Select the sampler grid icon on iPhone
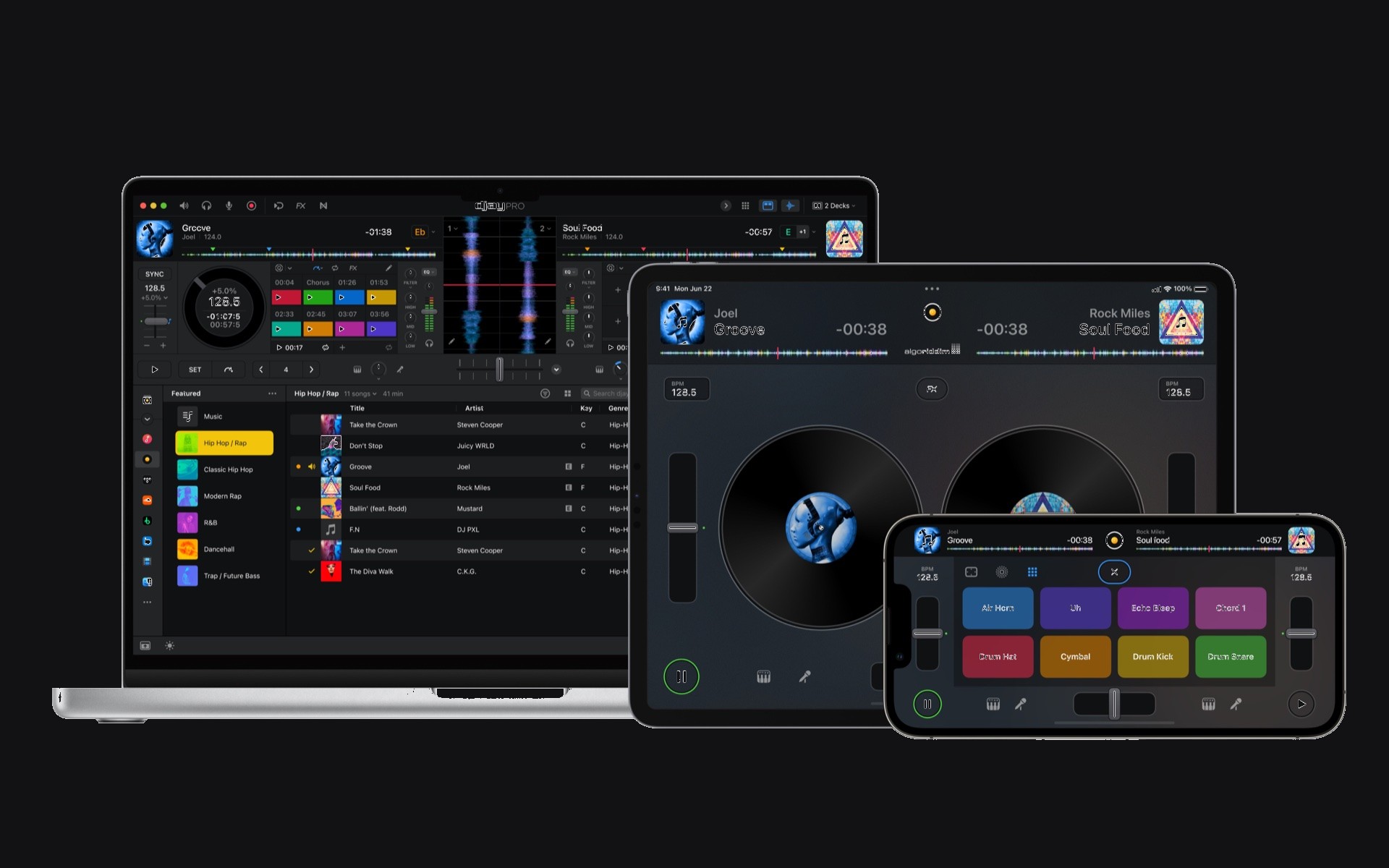The image size is (1389, 868). (x=1032, y=572)
